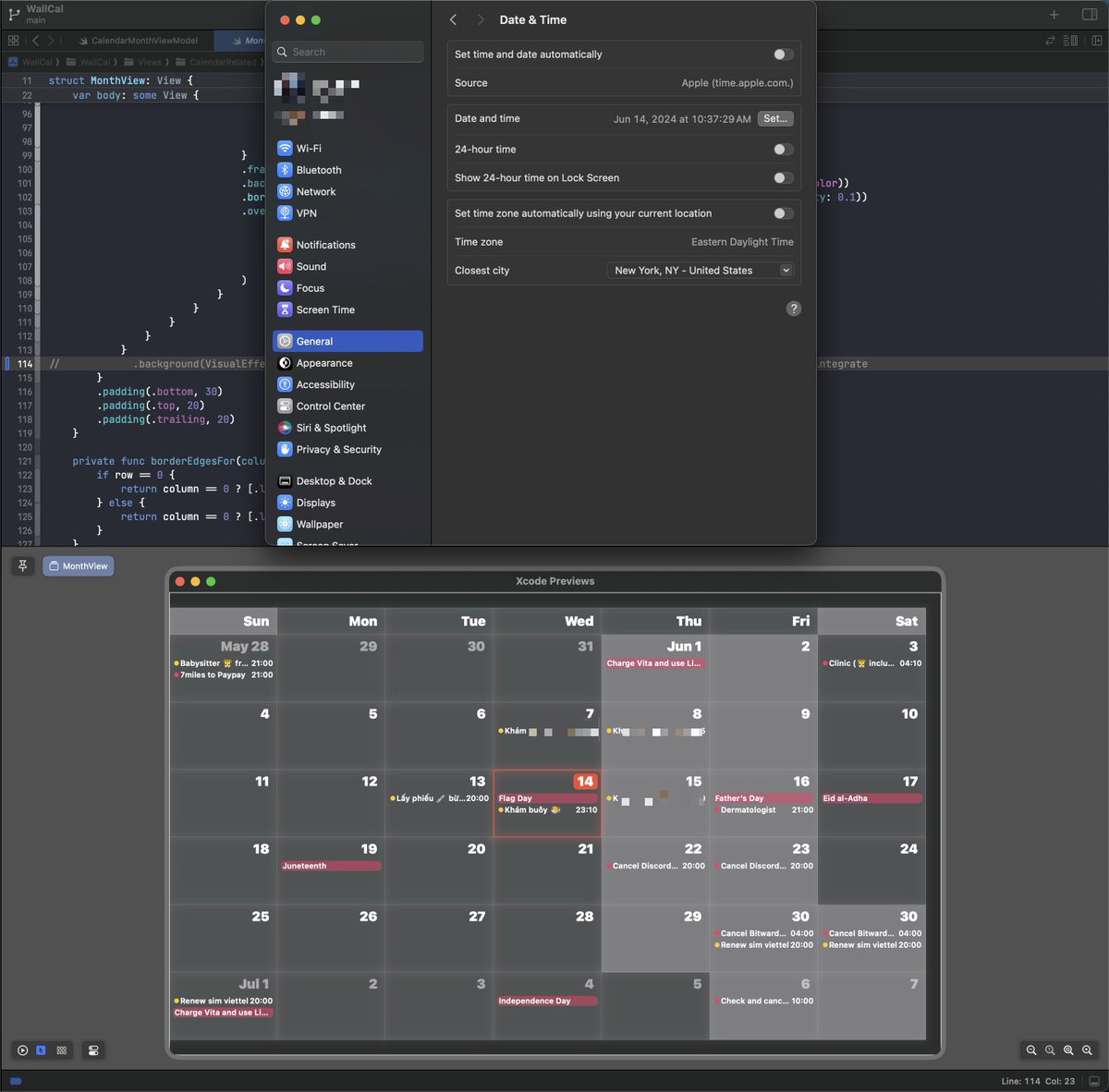This screenshot has height=1092, width=1109.
Task: Pin the Xcode preview
Action: coord(23,565)
